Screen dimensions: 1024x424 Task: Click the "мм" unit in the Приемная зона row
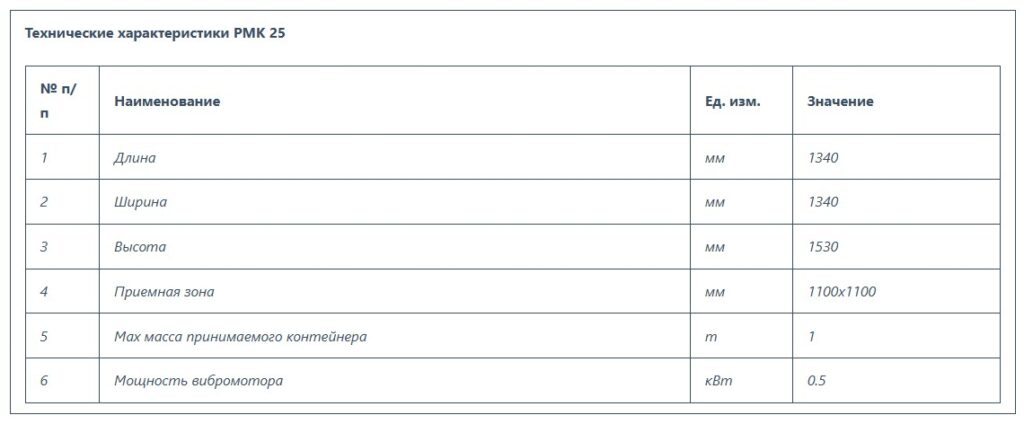coord(714,292)
